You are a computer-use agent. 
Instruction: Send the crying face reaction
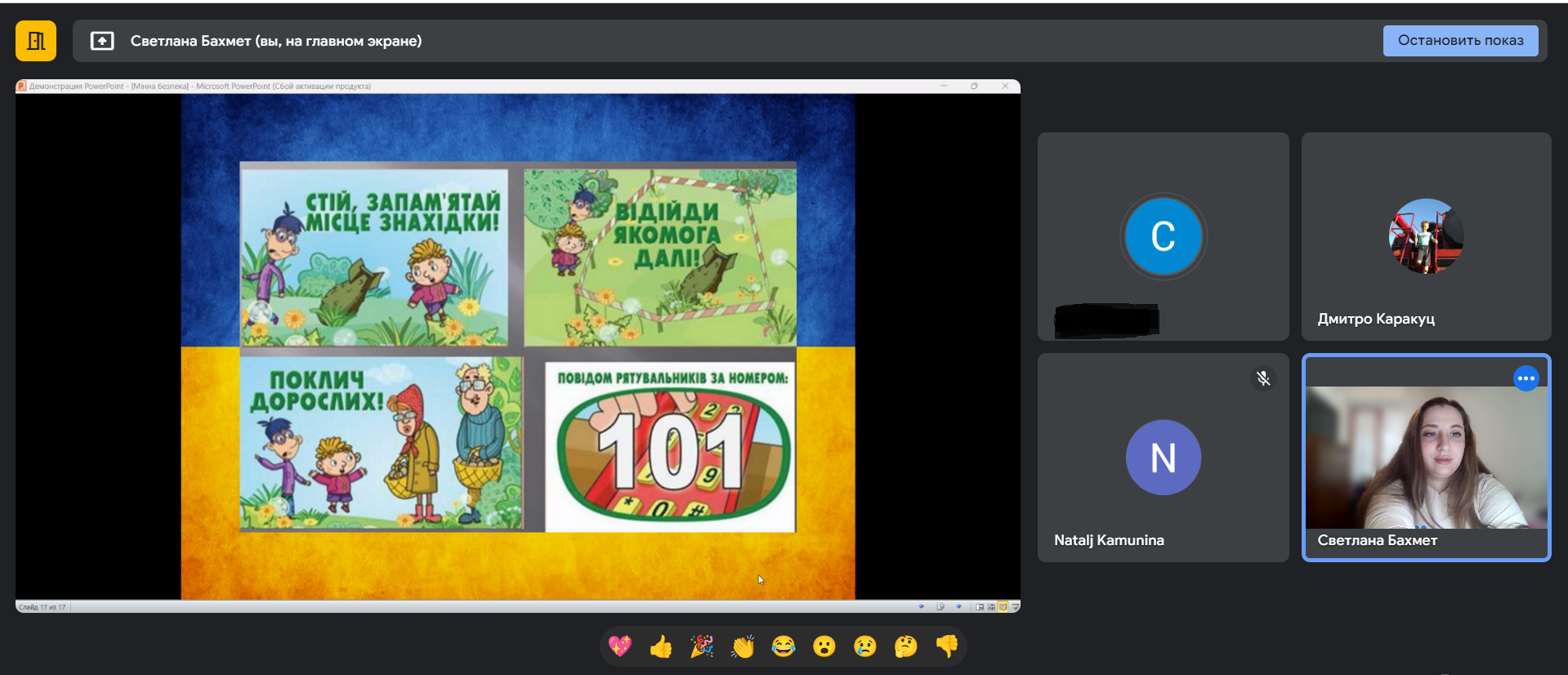click(864, 646)
